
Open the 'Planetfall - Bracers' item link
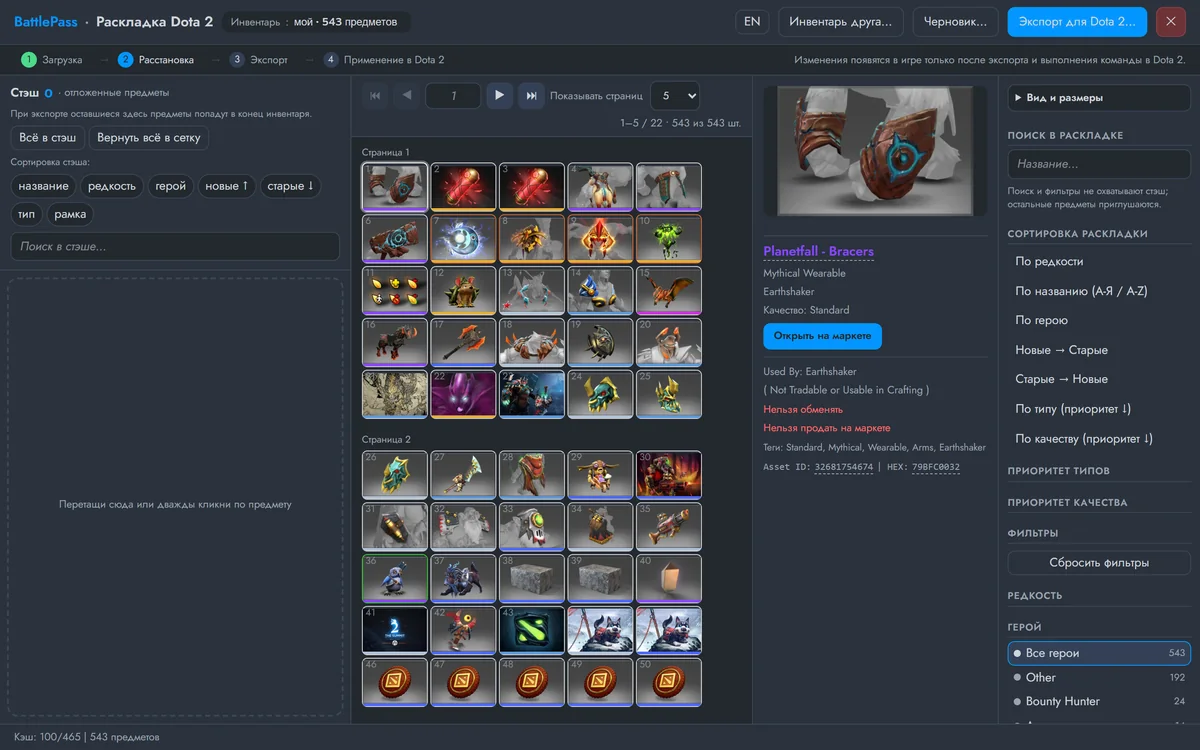(818, 251)
